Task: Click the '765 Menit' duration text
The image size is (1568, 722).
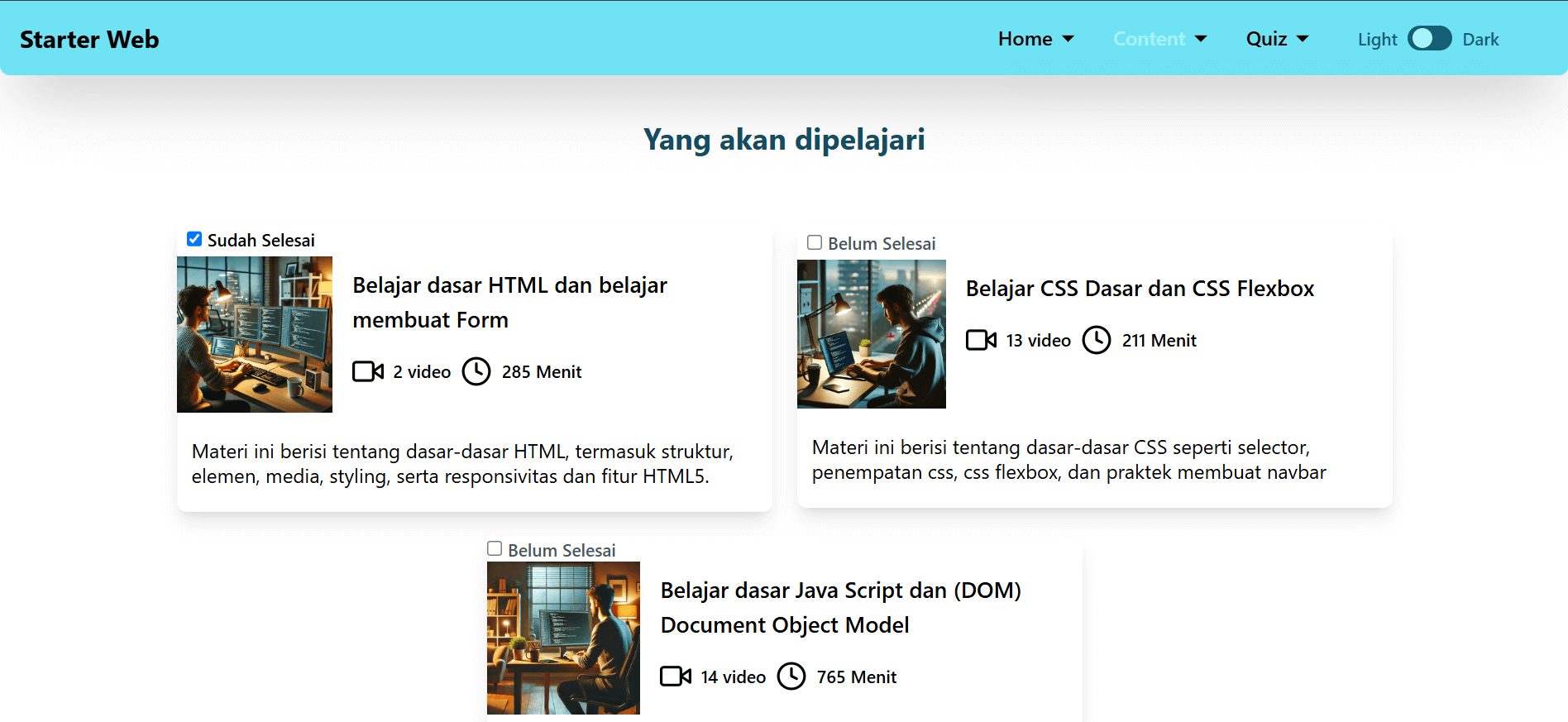Action: 857,677
